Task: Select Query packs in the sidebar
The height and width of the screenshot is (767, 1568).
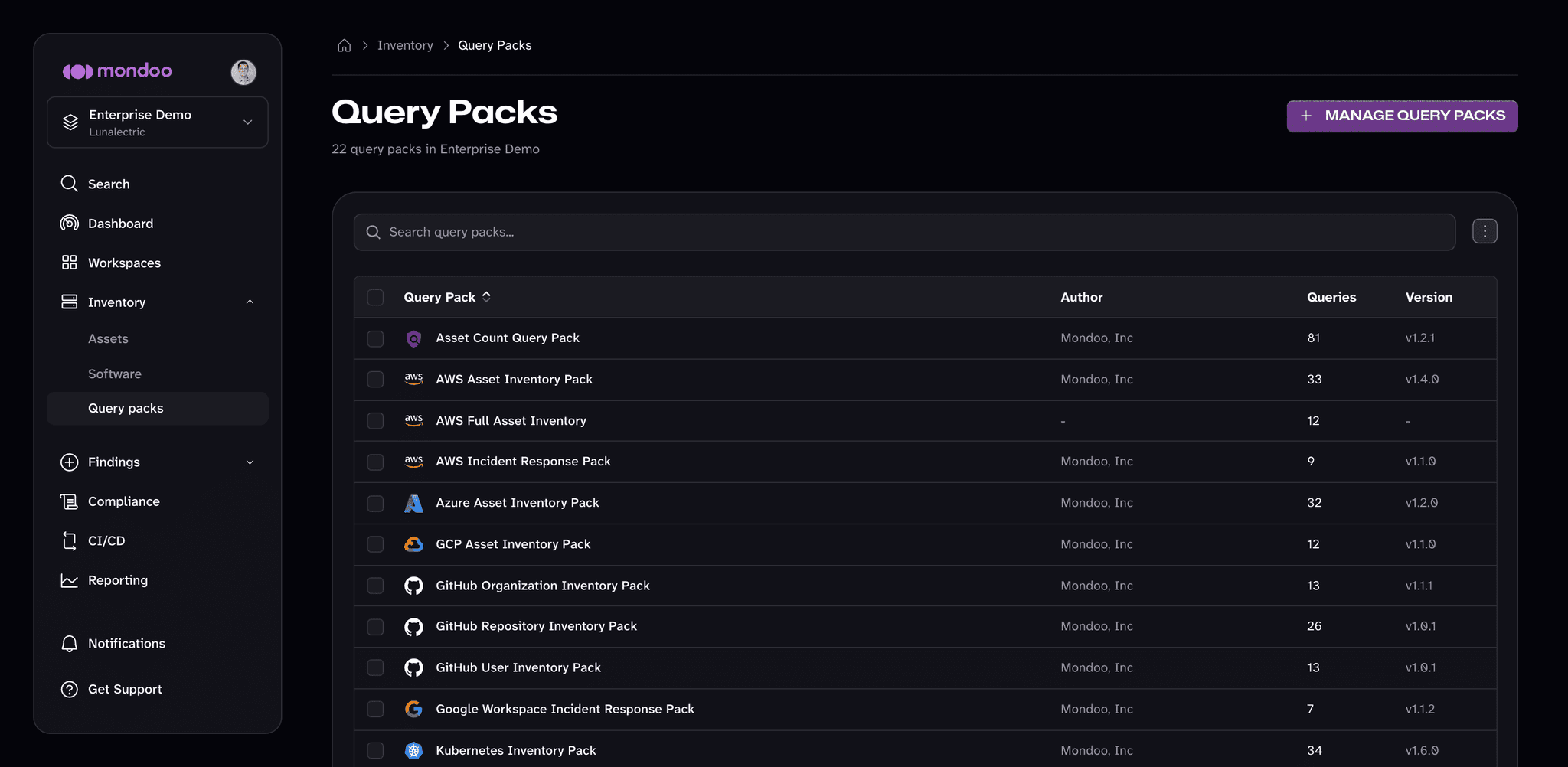Action: tap(158, 409)
